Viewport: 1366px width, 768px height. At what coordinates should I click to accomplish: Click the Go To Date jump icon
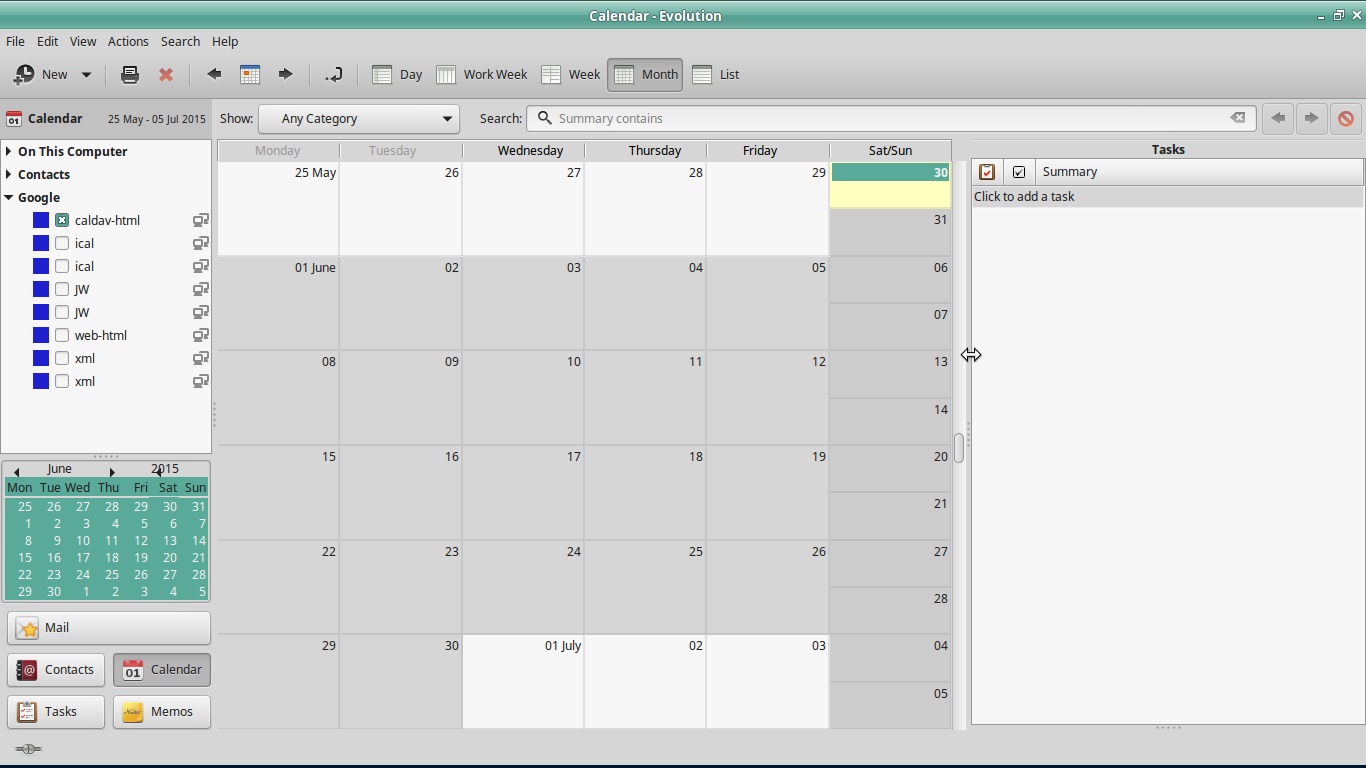pyautogui.click(x=334, y=74)
